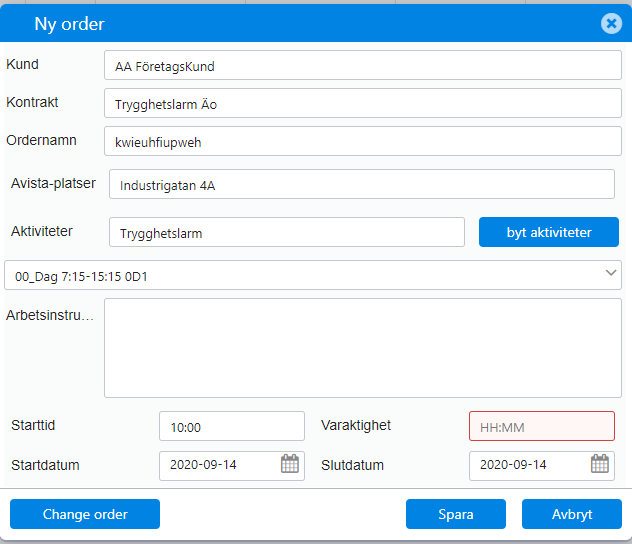Expand the 00_Dag 7:15-15:15 dropdown
The height and width of the screenshot is (544, 632).
313,275
